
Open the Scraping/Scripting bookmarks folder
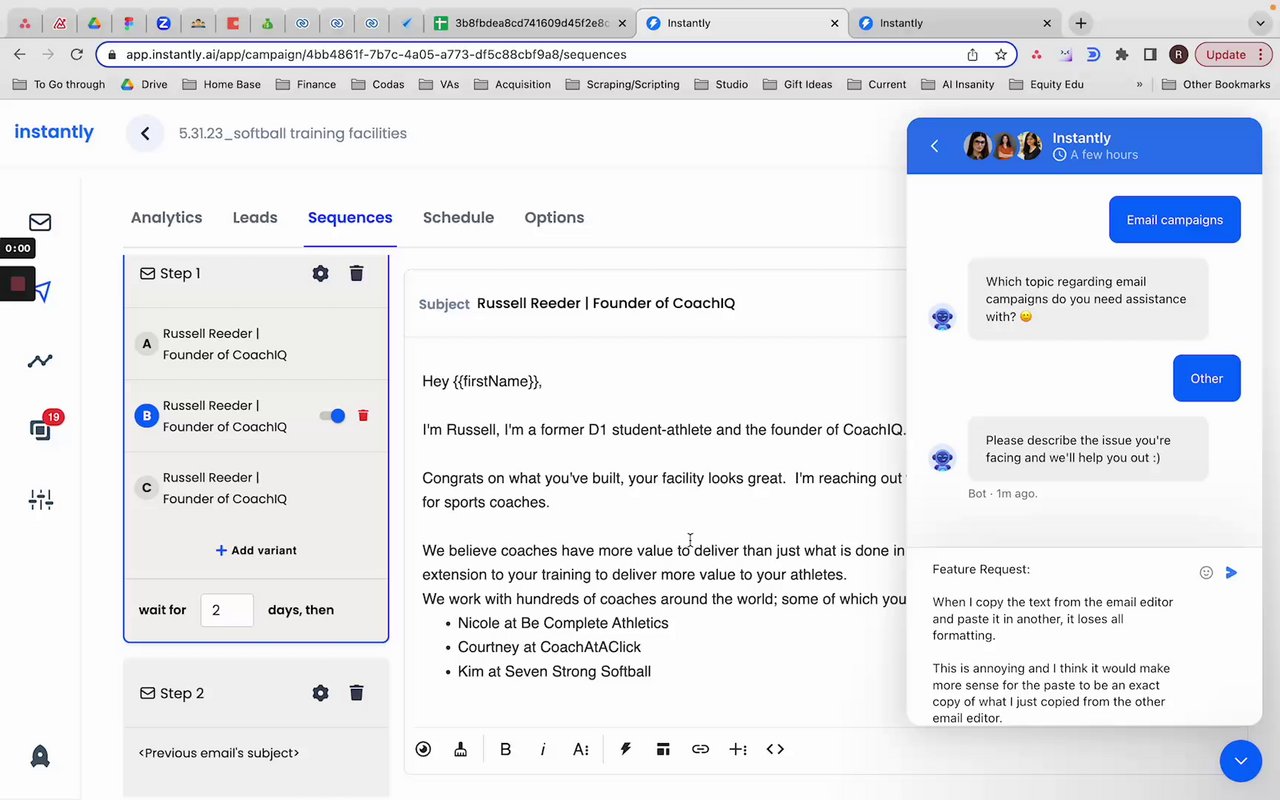622,84
